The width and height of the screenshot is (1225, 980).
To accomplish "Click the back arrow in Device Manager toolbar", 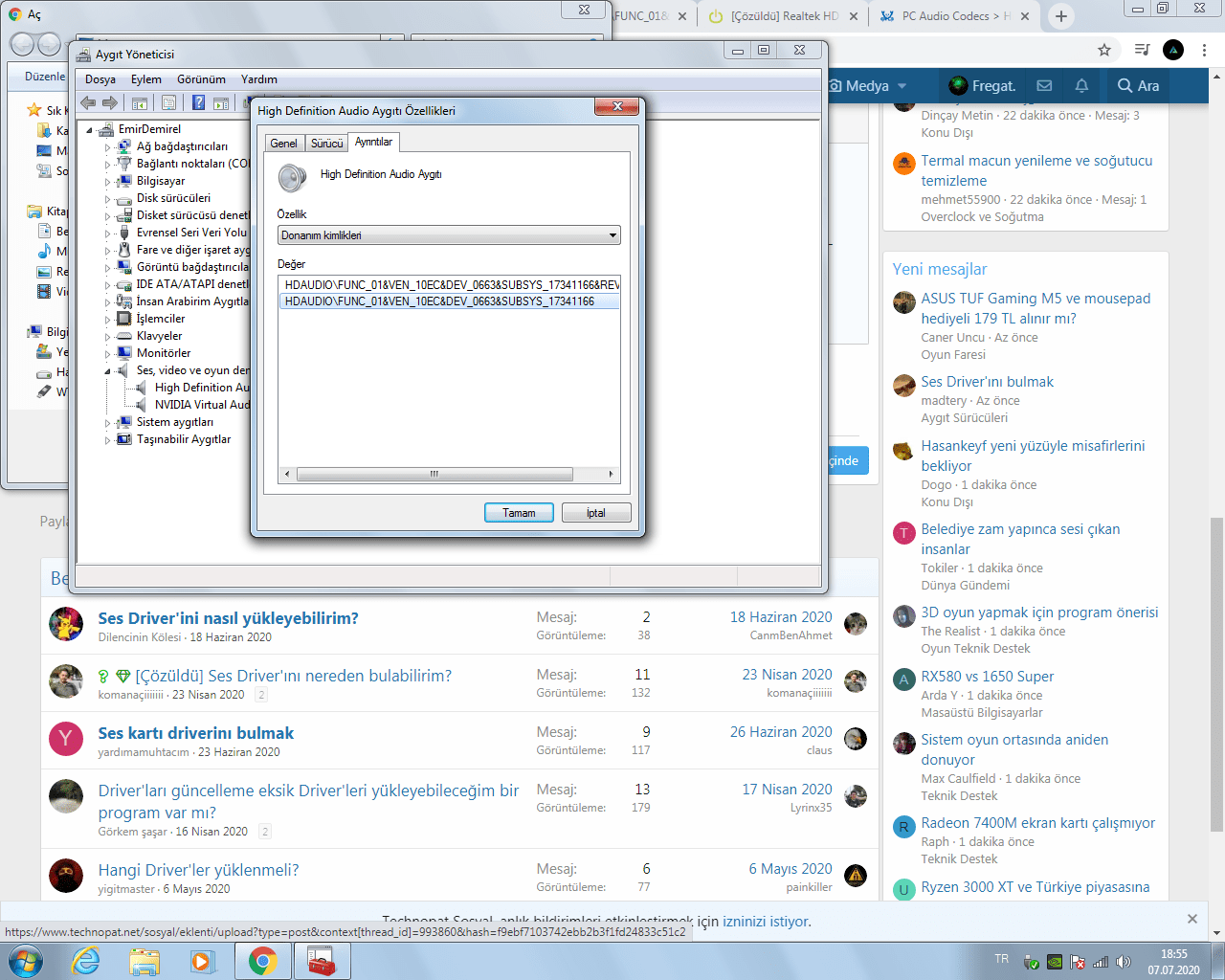I will pos(88,102).
